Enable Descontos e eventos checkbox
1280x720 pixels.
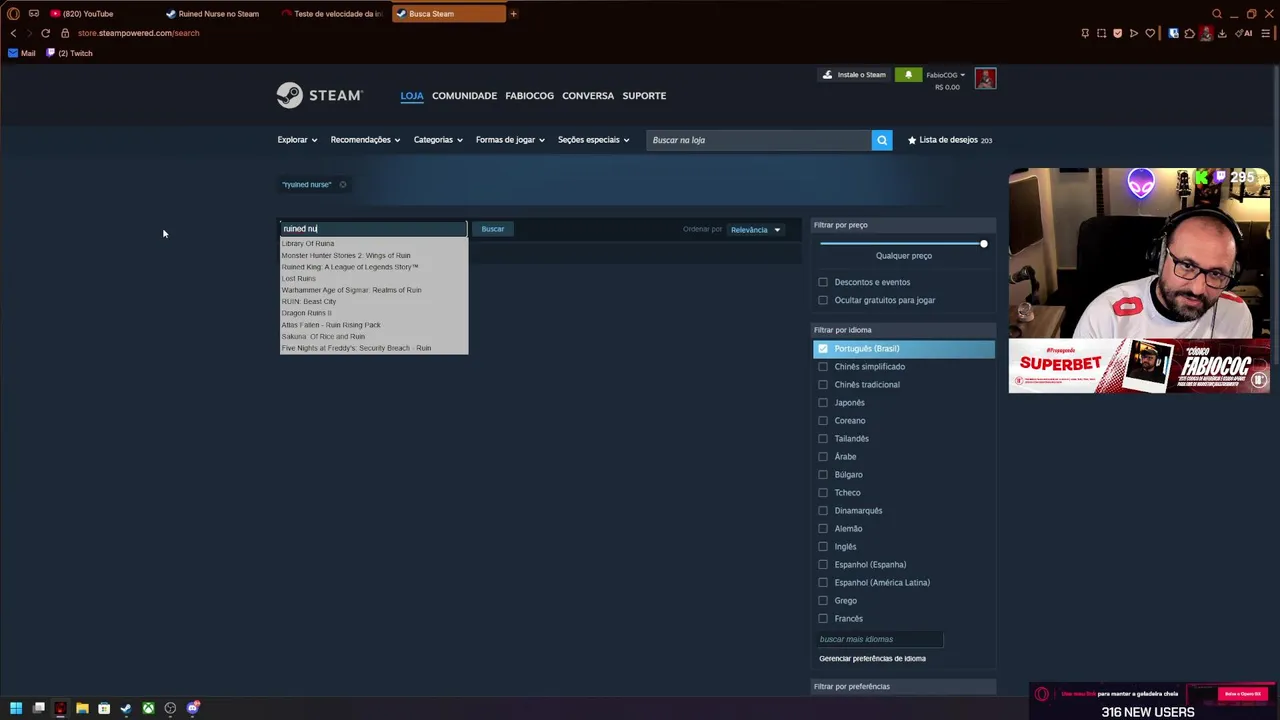coord(823,282)
